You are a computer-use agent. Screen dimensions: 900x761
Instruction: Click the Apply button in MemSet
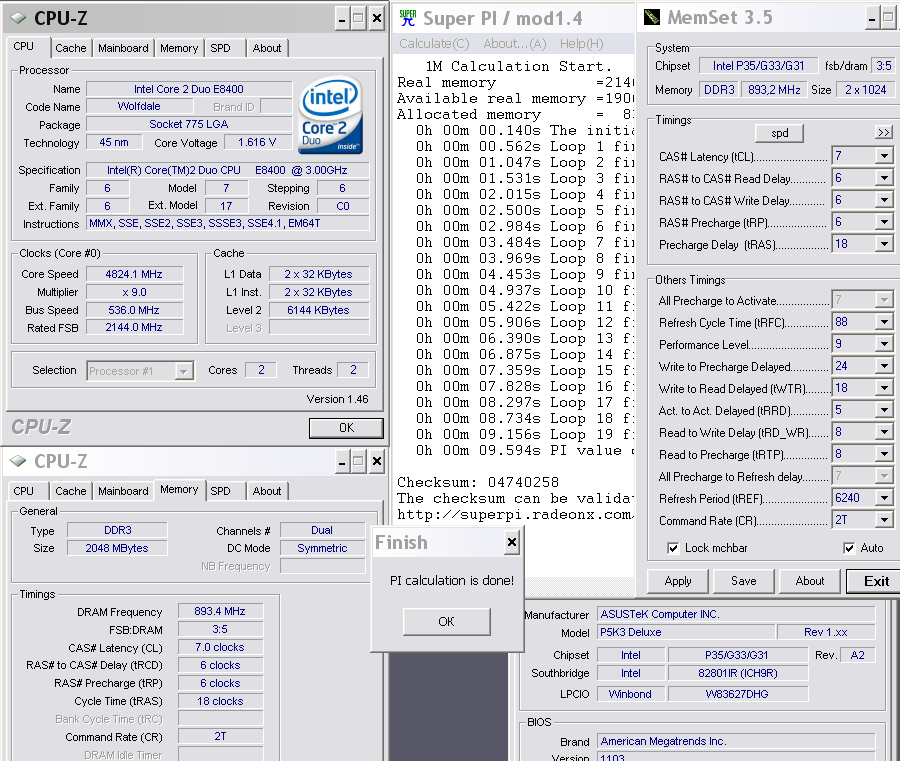678,581
